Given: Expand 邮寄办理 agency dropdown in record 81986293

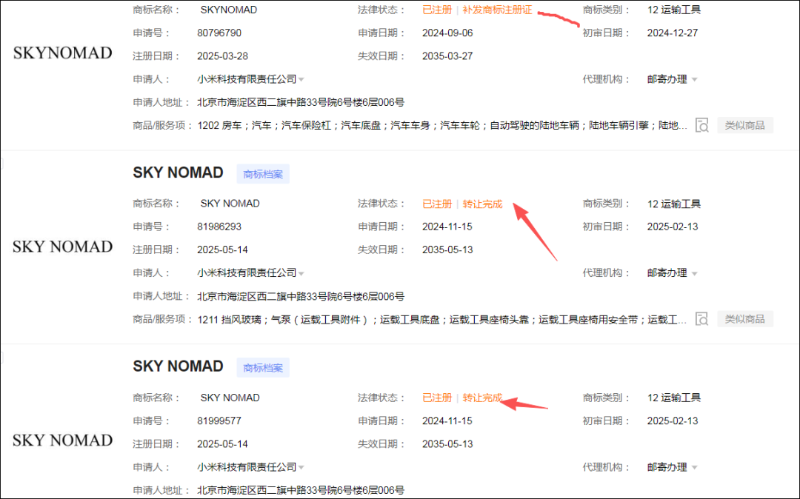Looking at the screenshot, I should click(694, 273).
